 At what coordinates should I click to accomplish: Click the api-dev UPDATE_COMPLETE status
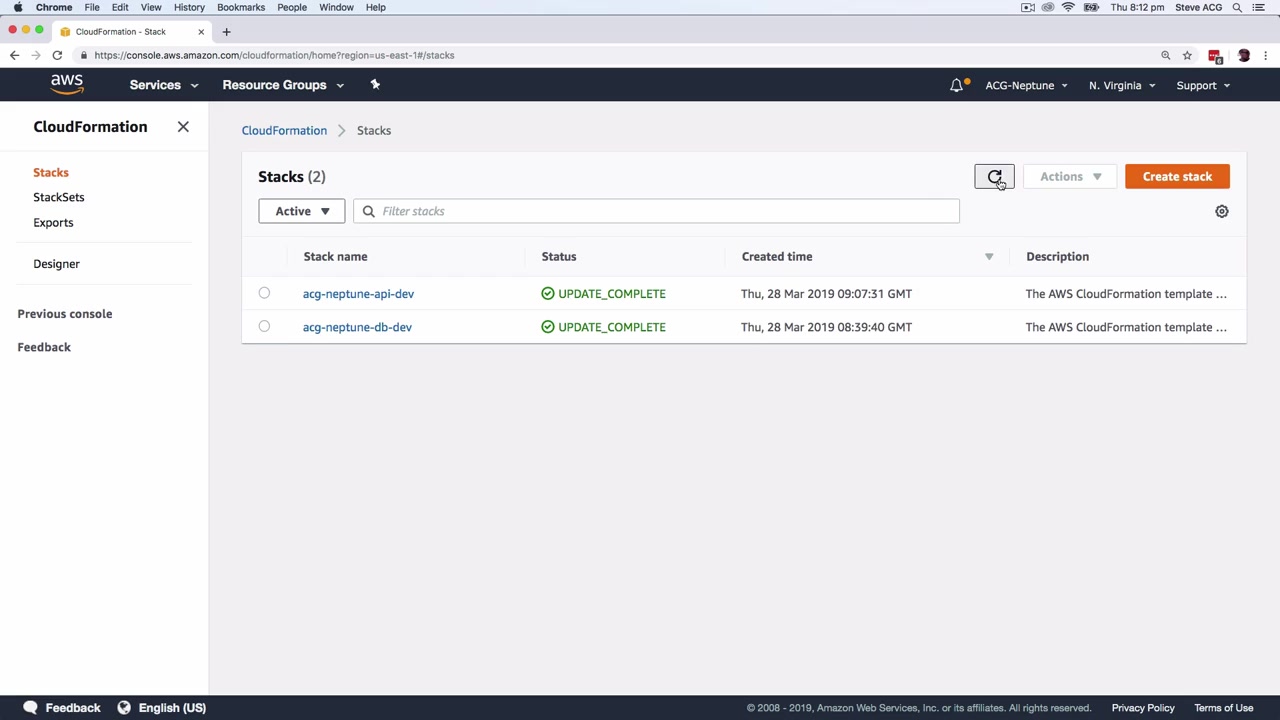point(603,294)
